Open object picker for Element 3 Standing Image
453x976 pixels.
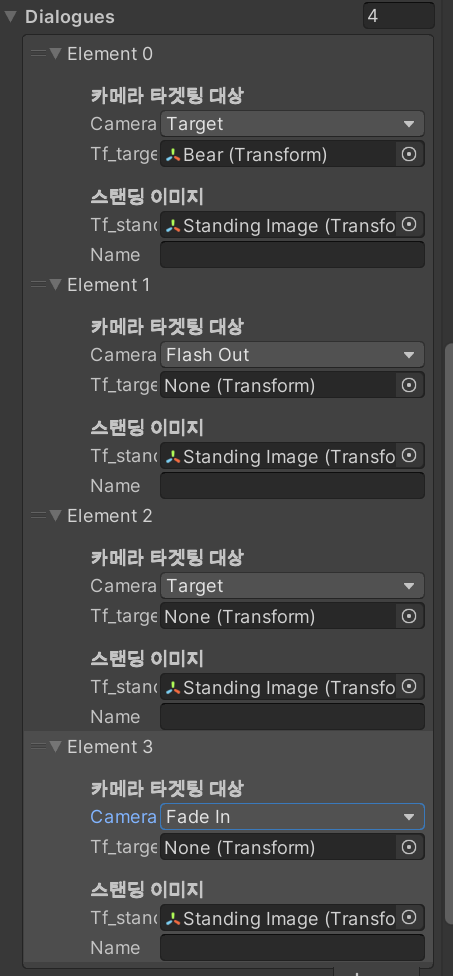pos(409,918)
